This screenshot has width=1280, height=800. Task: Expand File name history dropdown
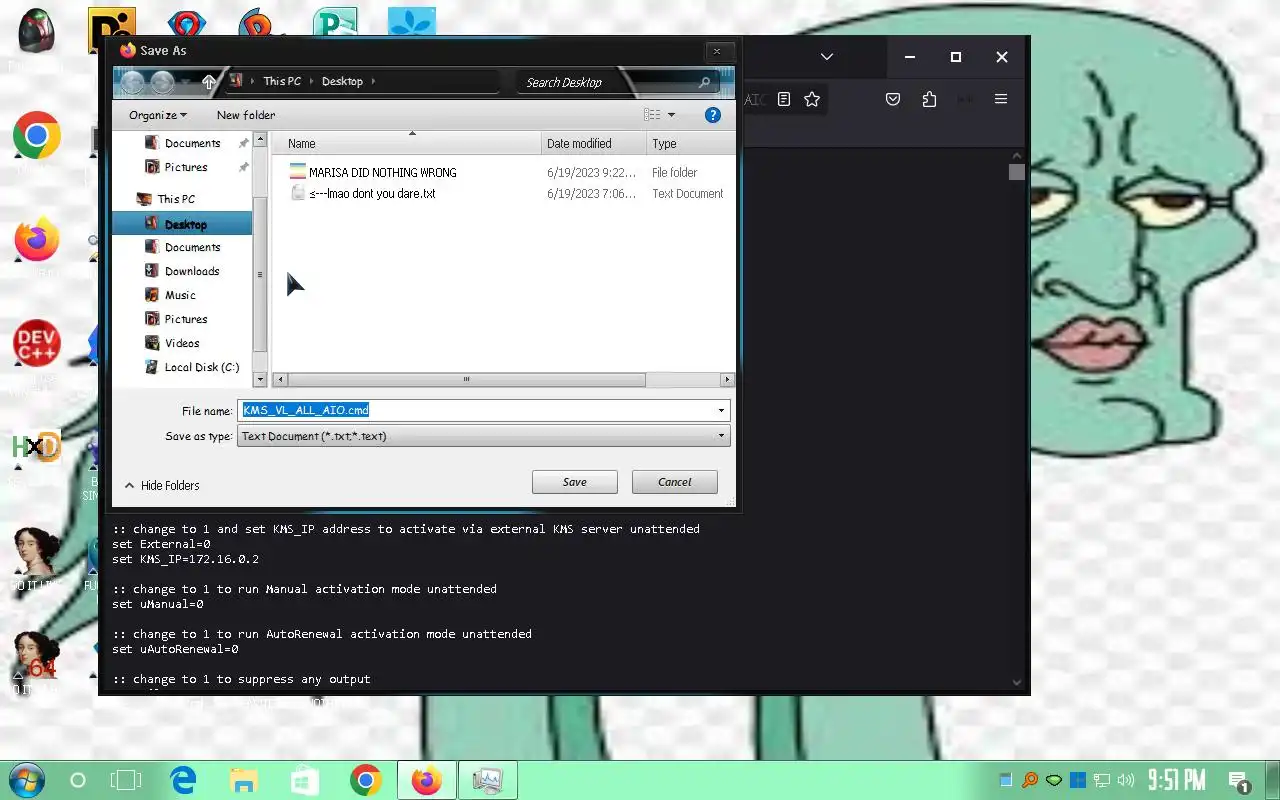click(x=721, y=410)
